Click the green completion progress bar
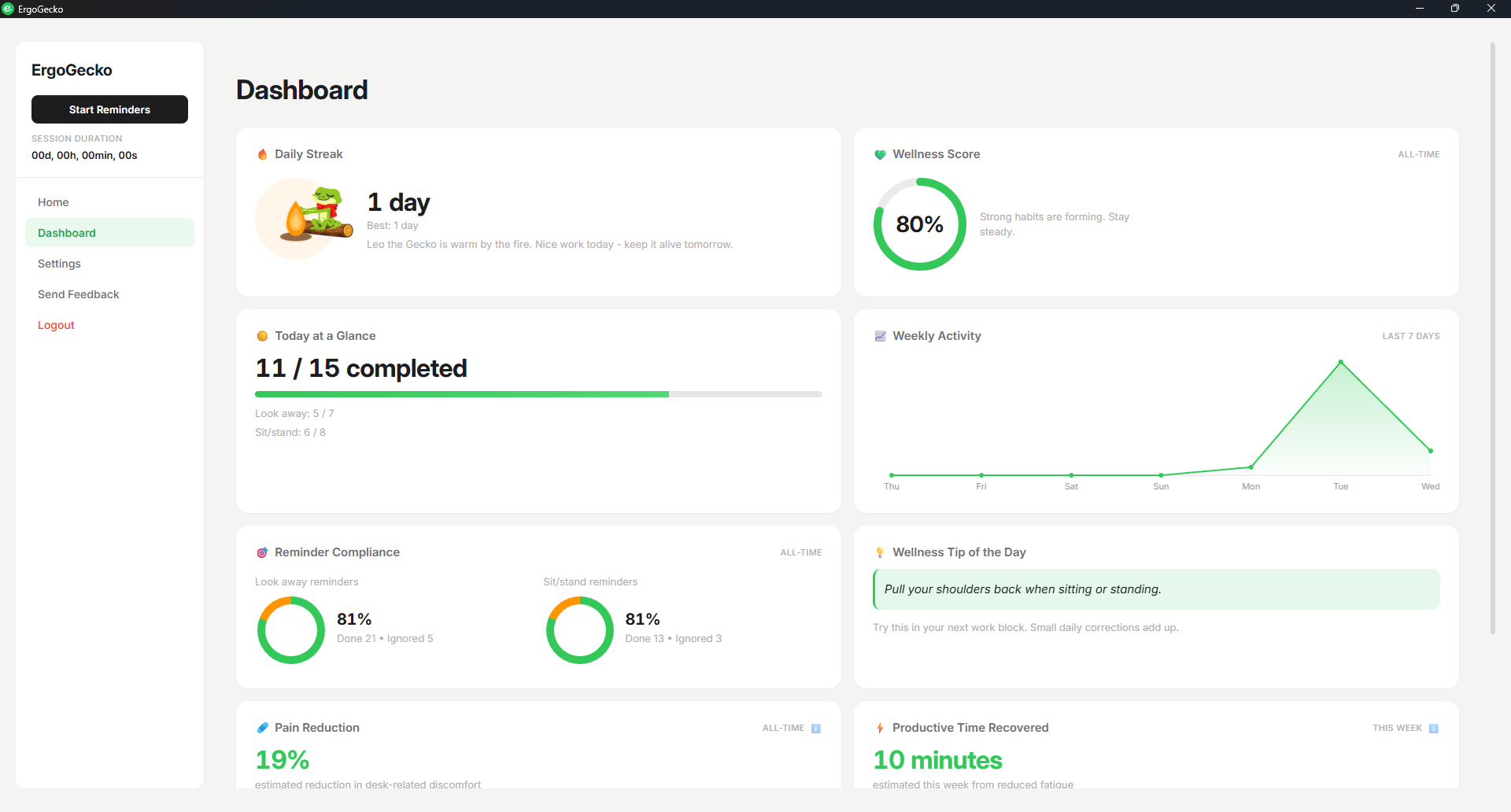Screen dimensions: 1511x812 pyautogui.click(x=461, y=394)
